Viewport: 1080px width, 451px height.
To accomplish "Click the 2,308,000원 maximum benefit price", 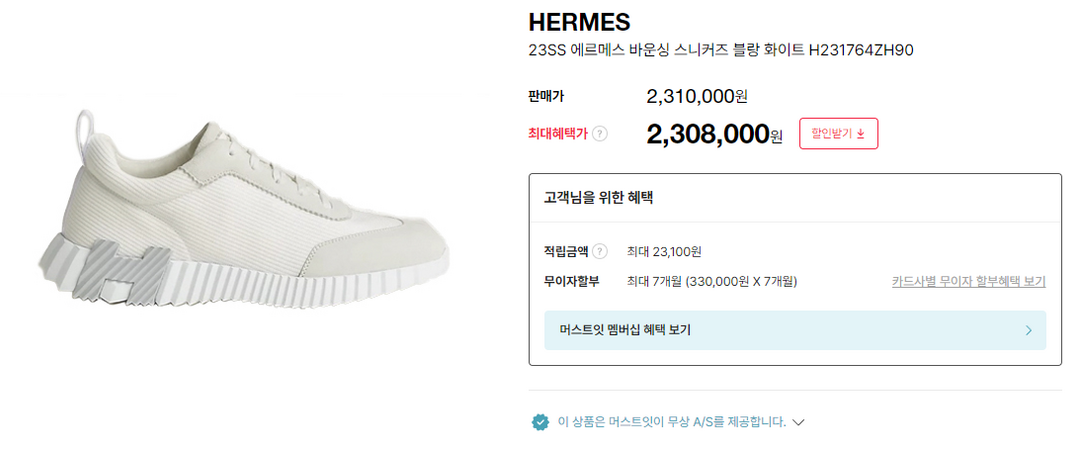I will (x=714, y=134).
